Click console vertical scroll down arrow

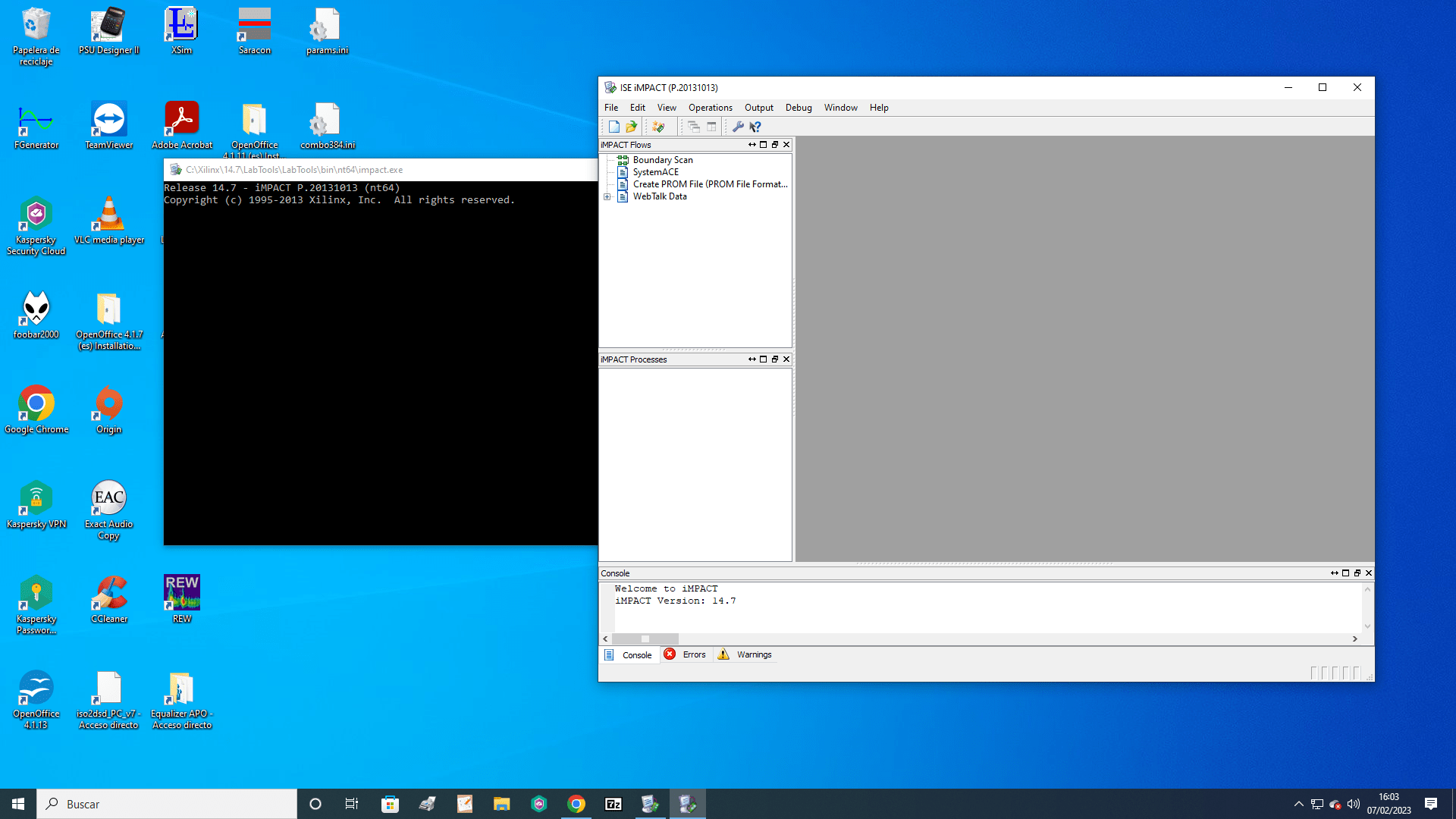click(1368, 626)
